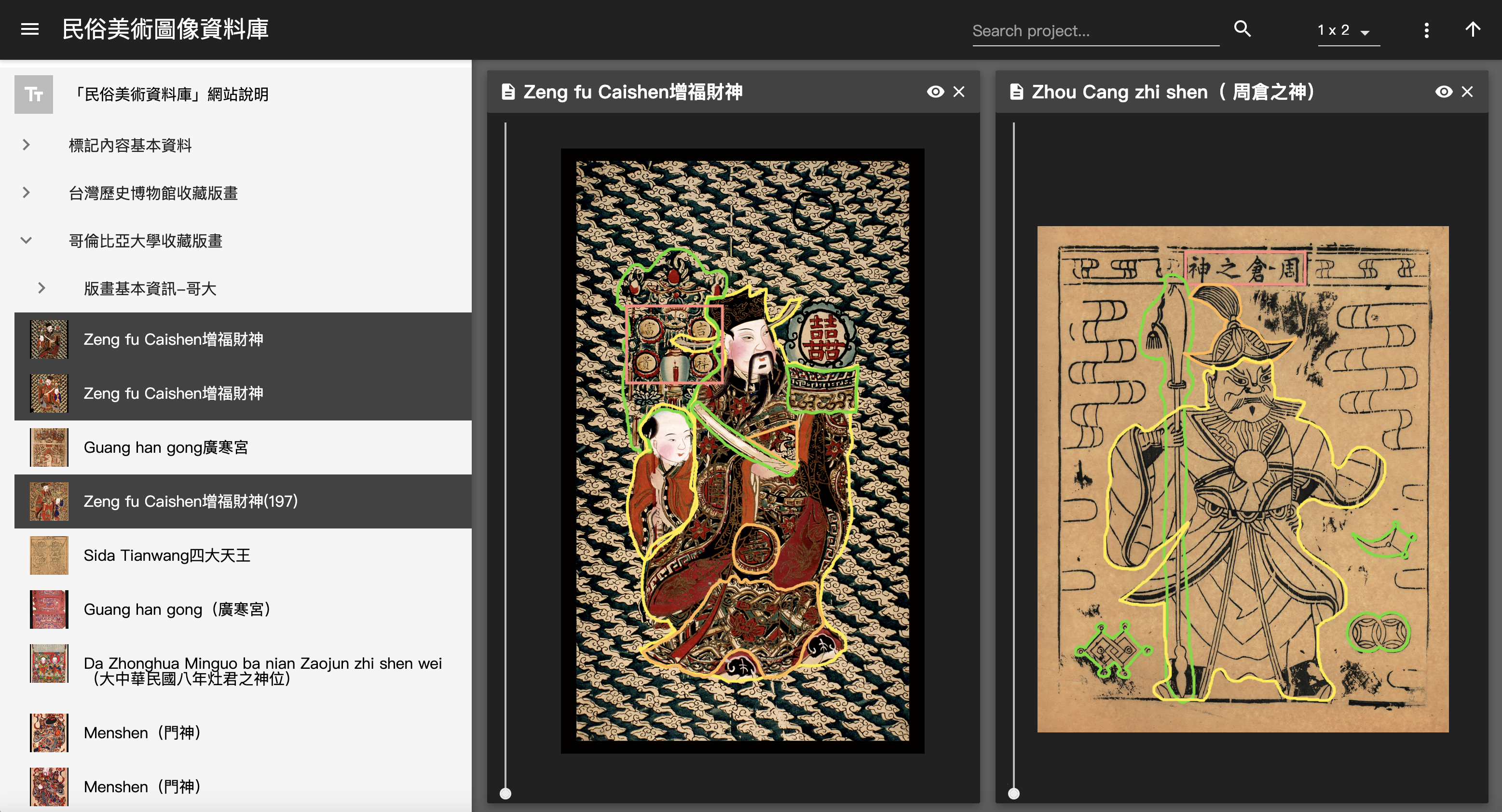The image size is (1502, 812).
Task: Select Zeng fu Caishen增福財神(197) item
Action: click(243, 501)
